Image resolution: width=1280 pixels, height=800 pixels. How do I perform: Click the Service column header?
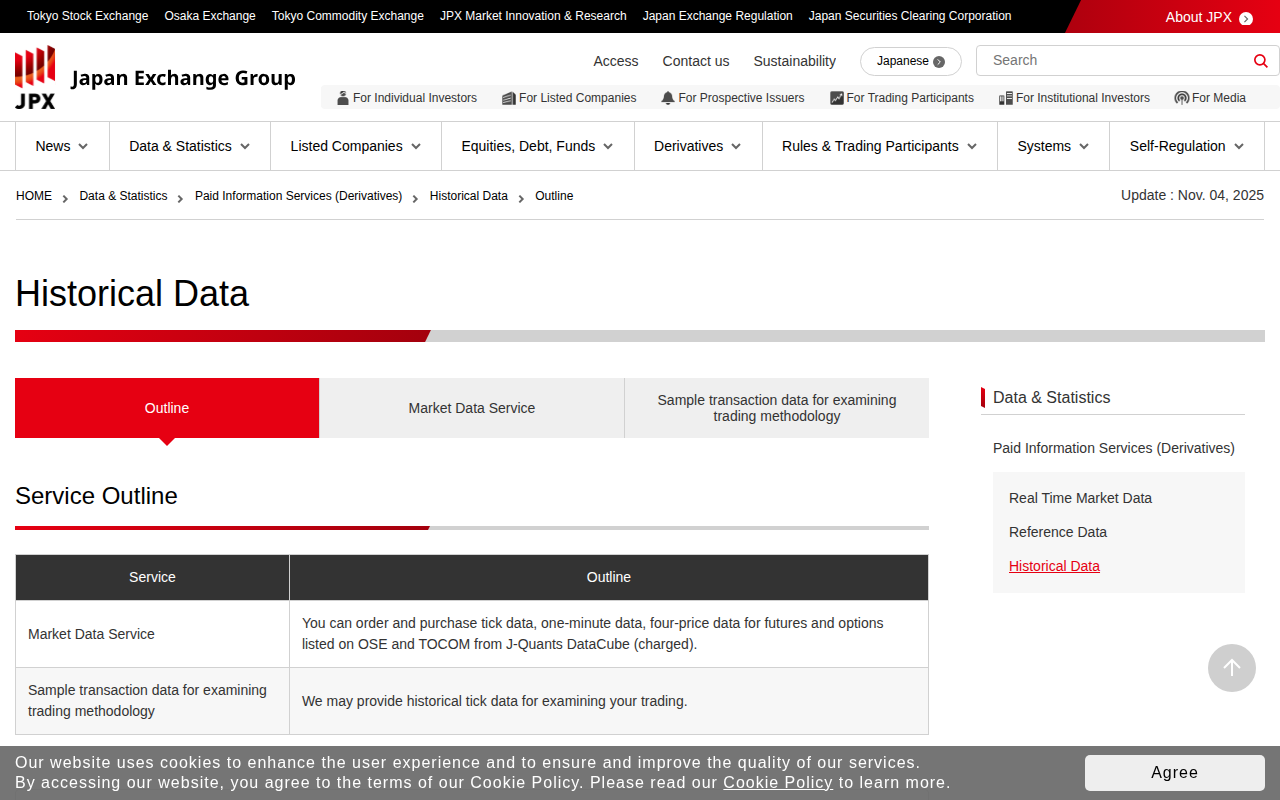(x=153, y=577)
